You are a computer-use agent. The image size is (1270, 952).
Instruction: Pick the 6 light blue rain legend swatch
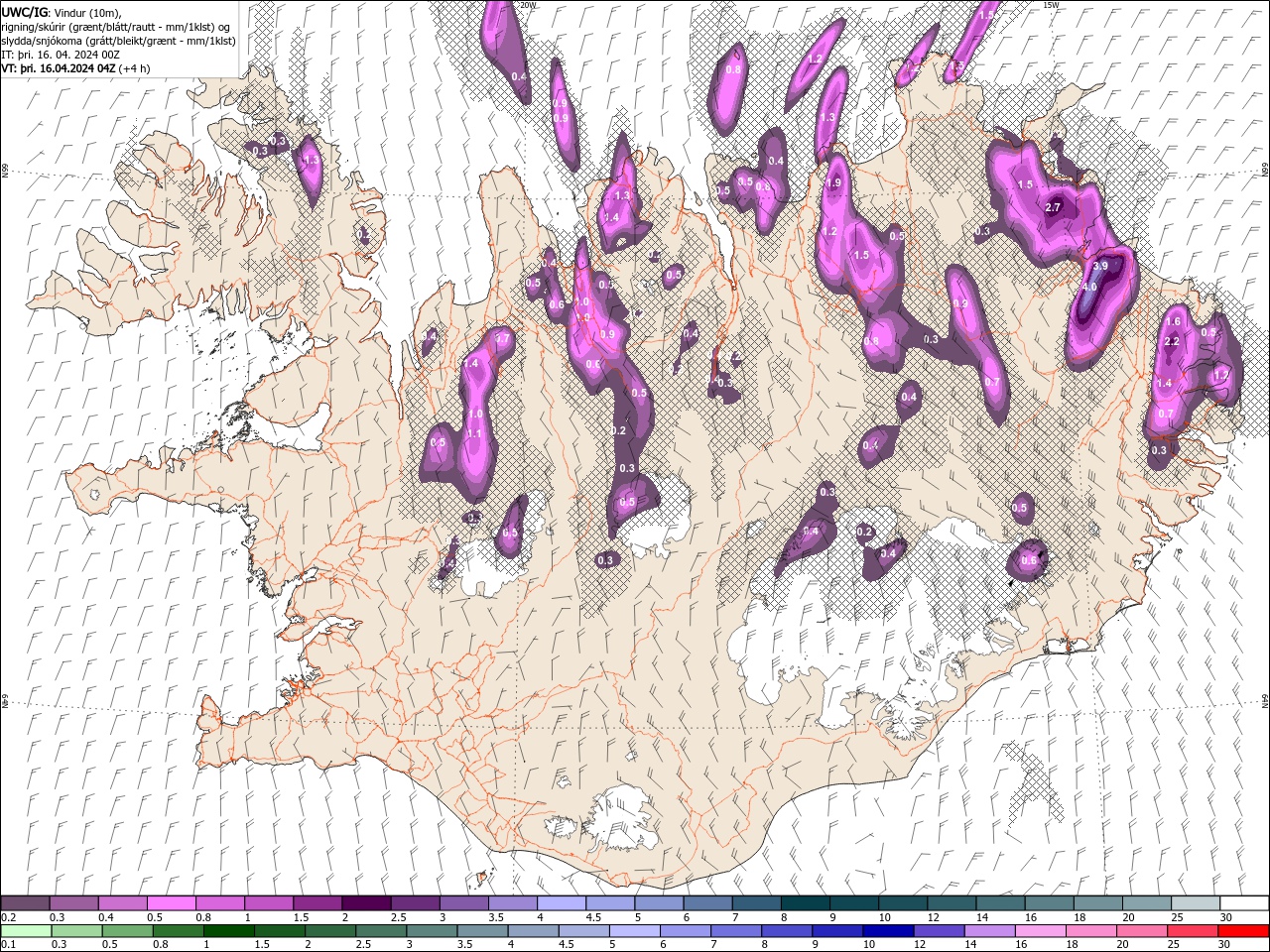[x=684, y=931]
